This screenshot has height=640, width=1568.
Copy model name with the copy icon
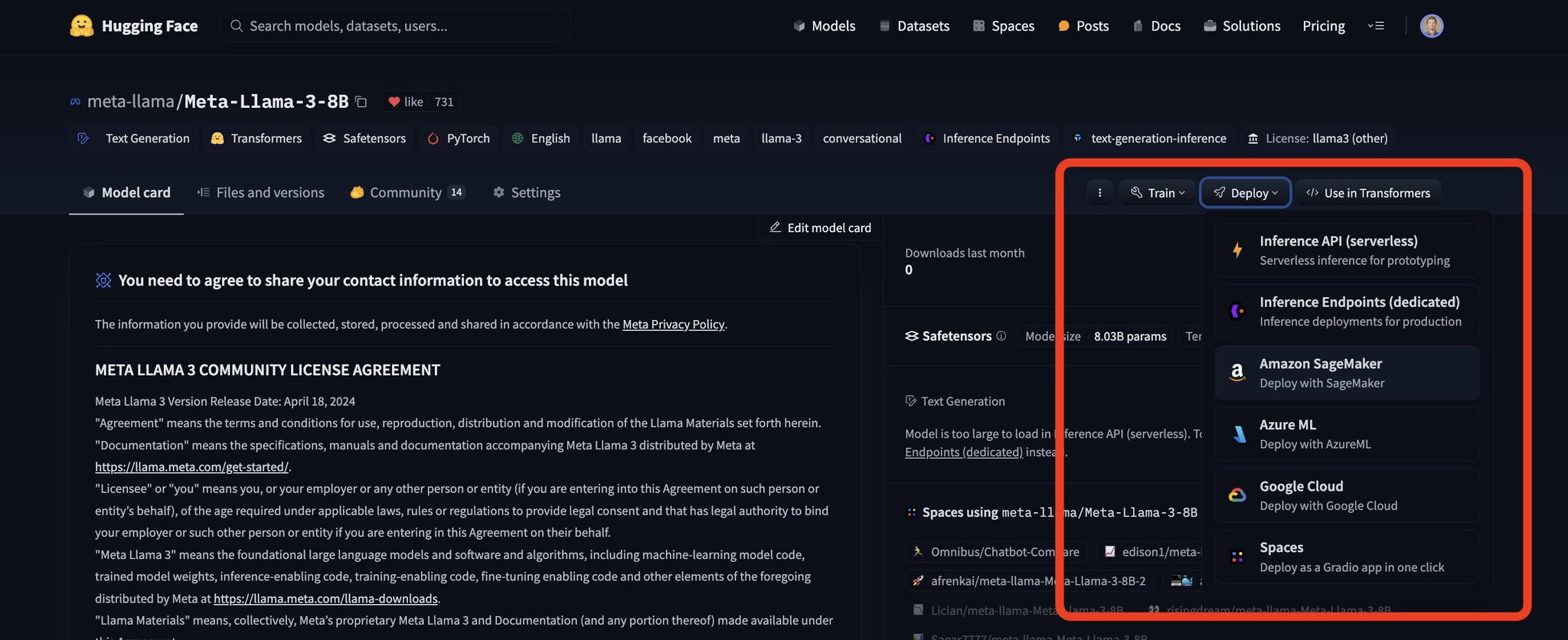click(x=361, y=102)
